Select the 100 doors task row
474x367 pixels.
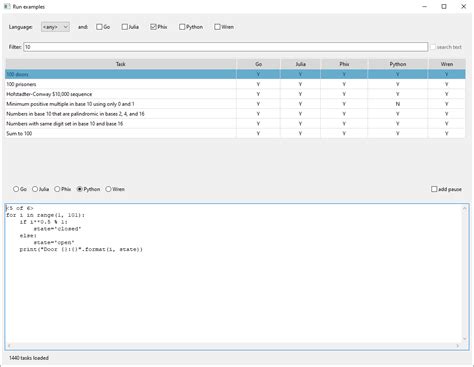235,74
